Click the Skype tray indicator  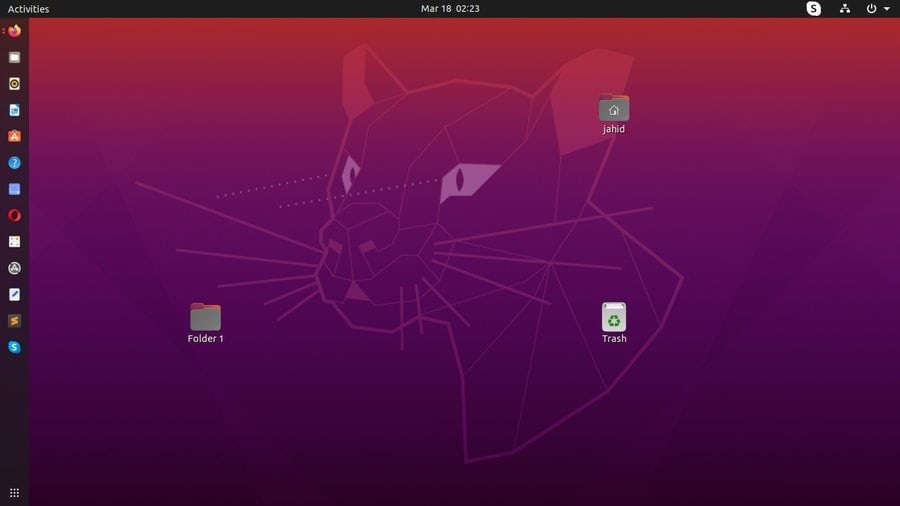[x=813, y=9]
